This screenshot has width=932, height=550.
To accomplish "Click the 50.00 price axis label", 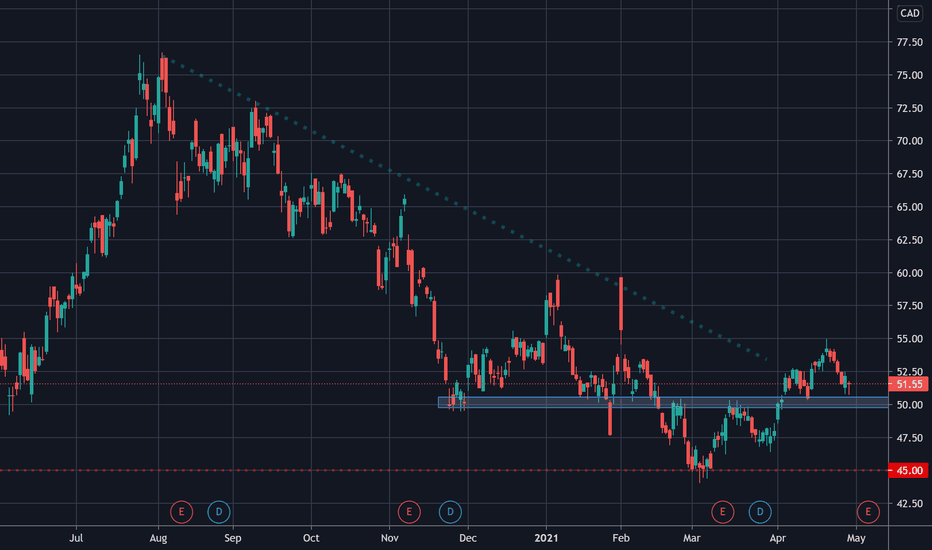I will 909,405.
